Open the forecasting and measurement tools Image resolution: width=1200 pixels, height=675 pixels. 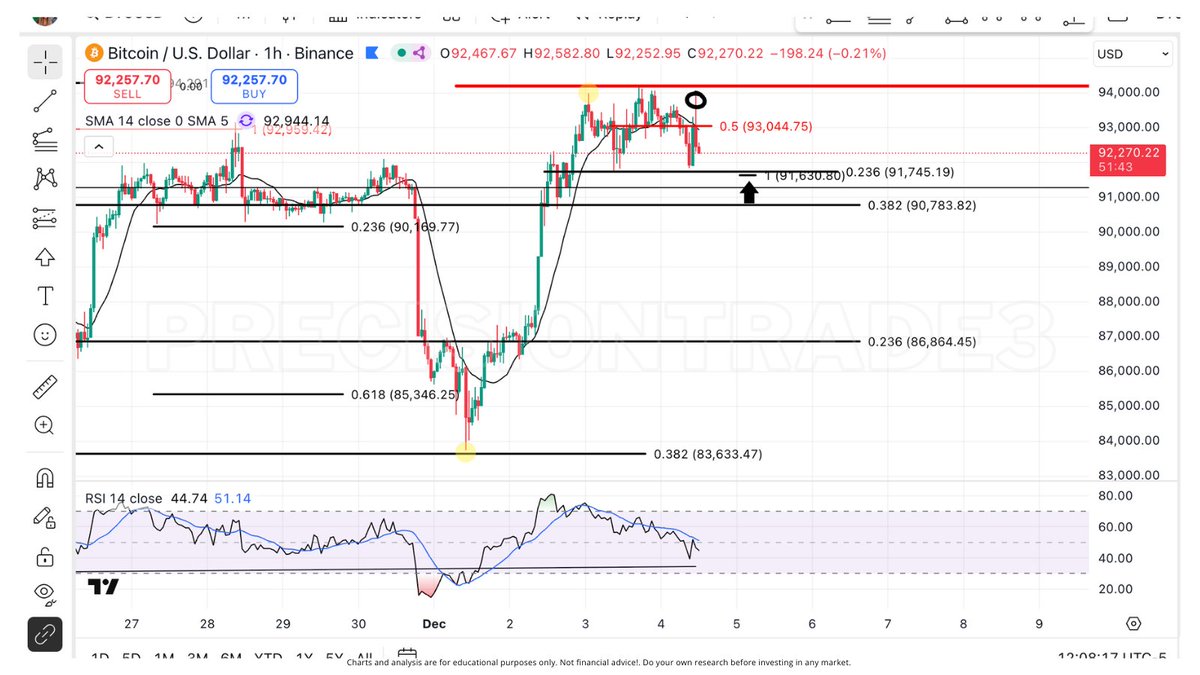45,217
